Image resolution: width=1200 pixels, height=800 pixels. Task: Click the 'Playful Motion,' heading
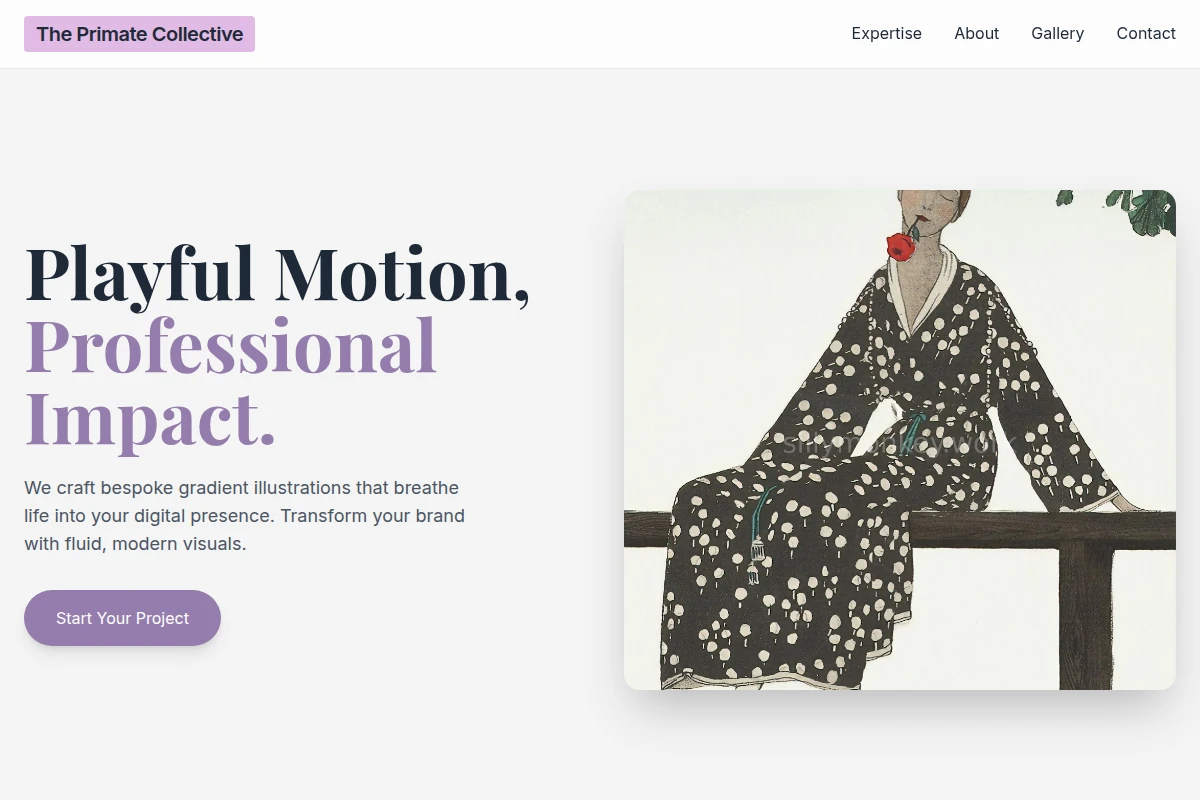(277, 274)
